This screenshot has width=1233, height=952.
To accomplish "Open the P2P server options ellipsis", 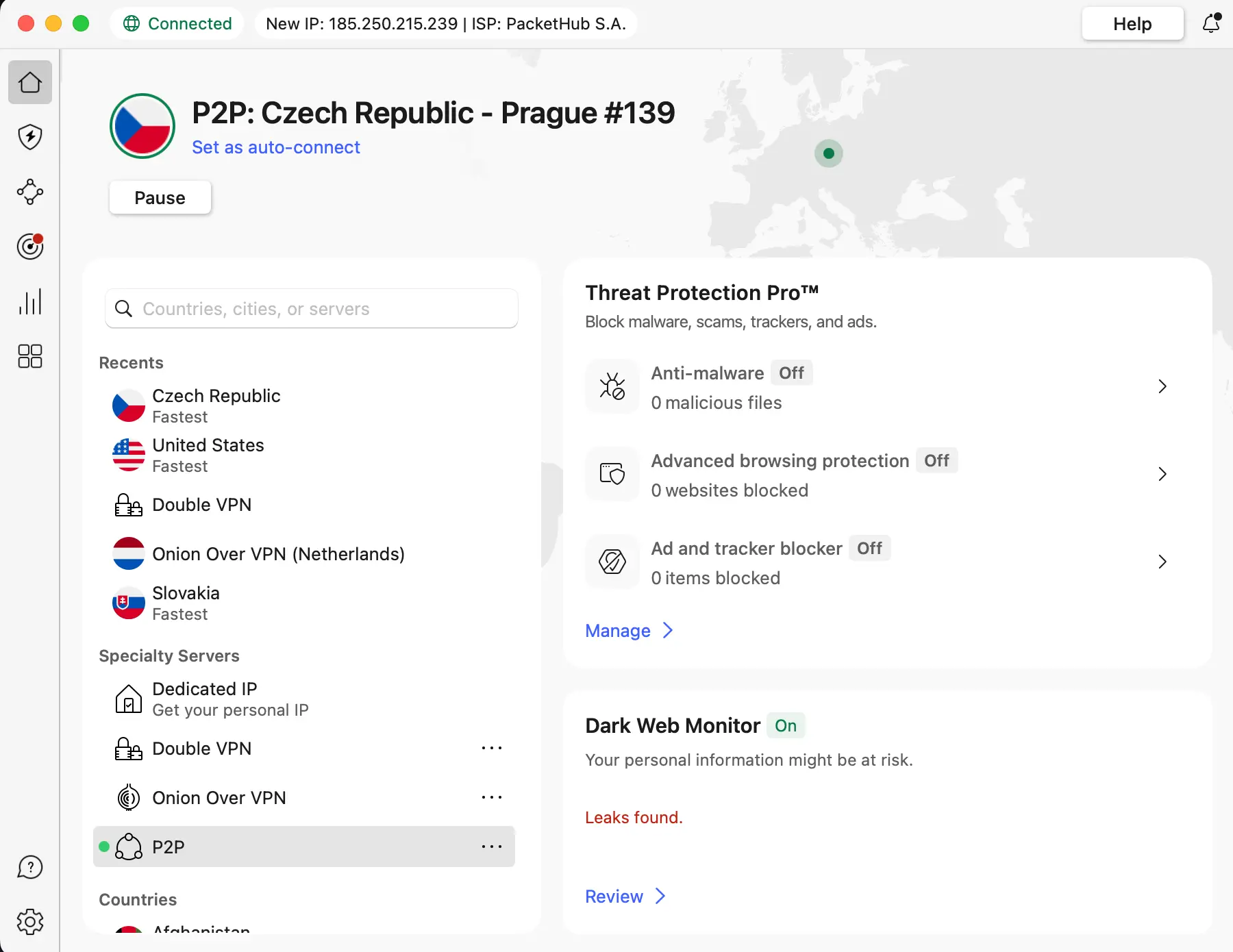I will pos(492,847).
